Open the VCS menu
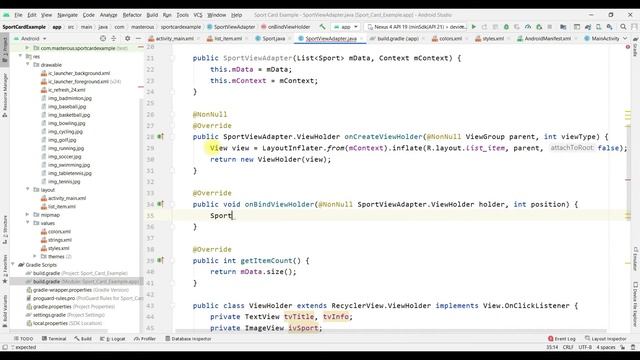This screenshot has width=640, height=360. click(x=198, y=15)
